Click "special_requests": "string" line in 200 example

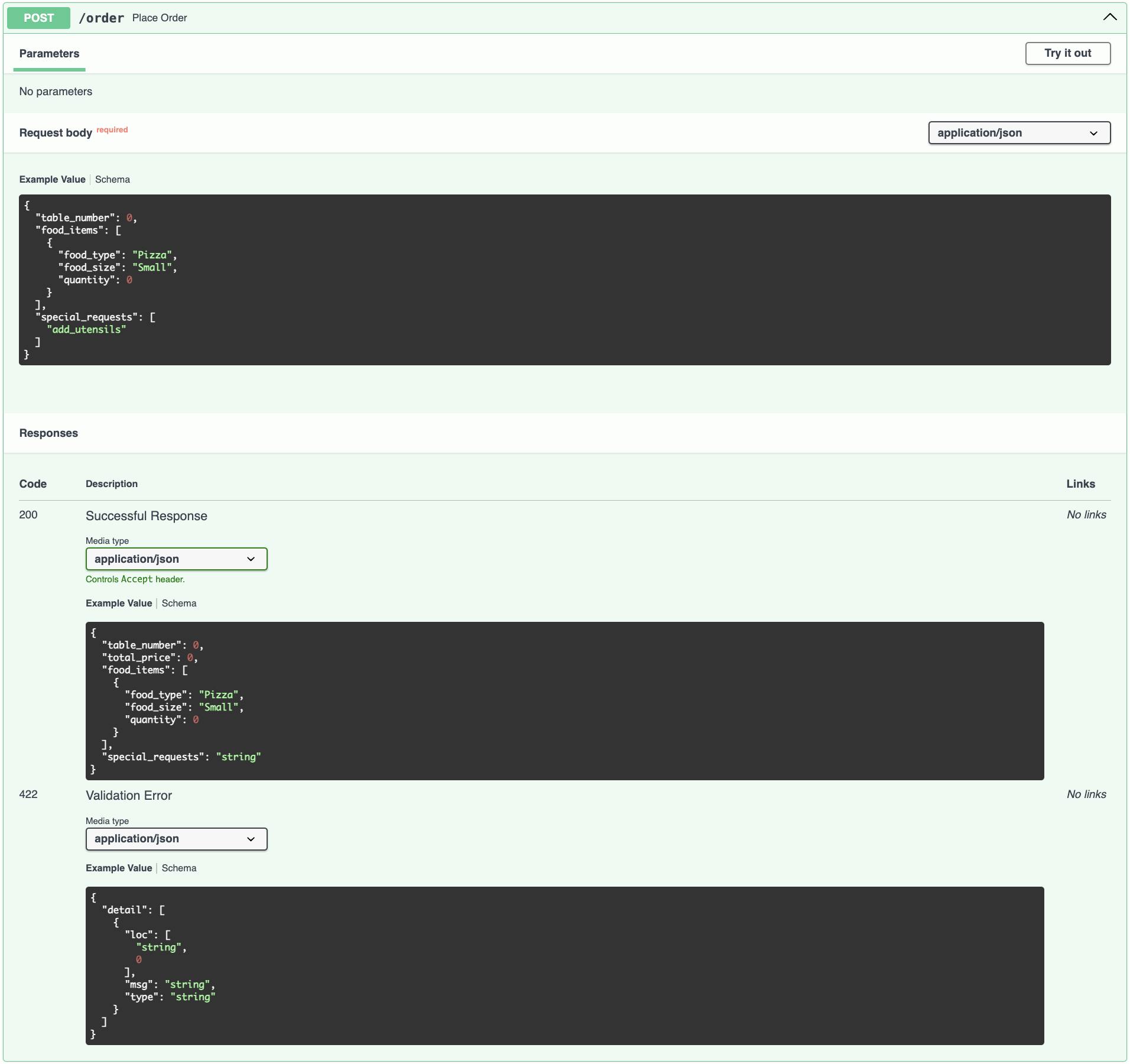point(181,757)
